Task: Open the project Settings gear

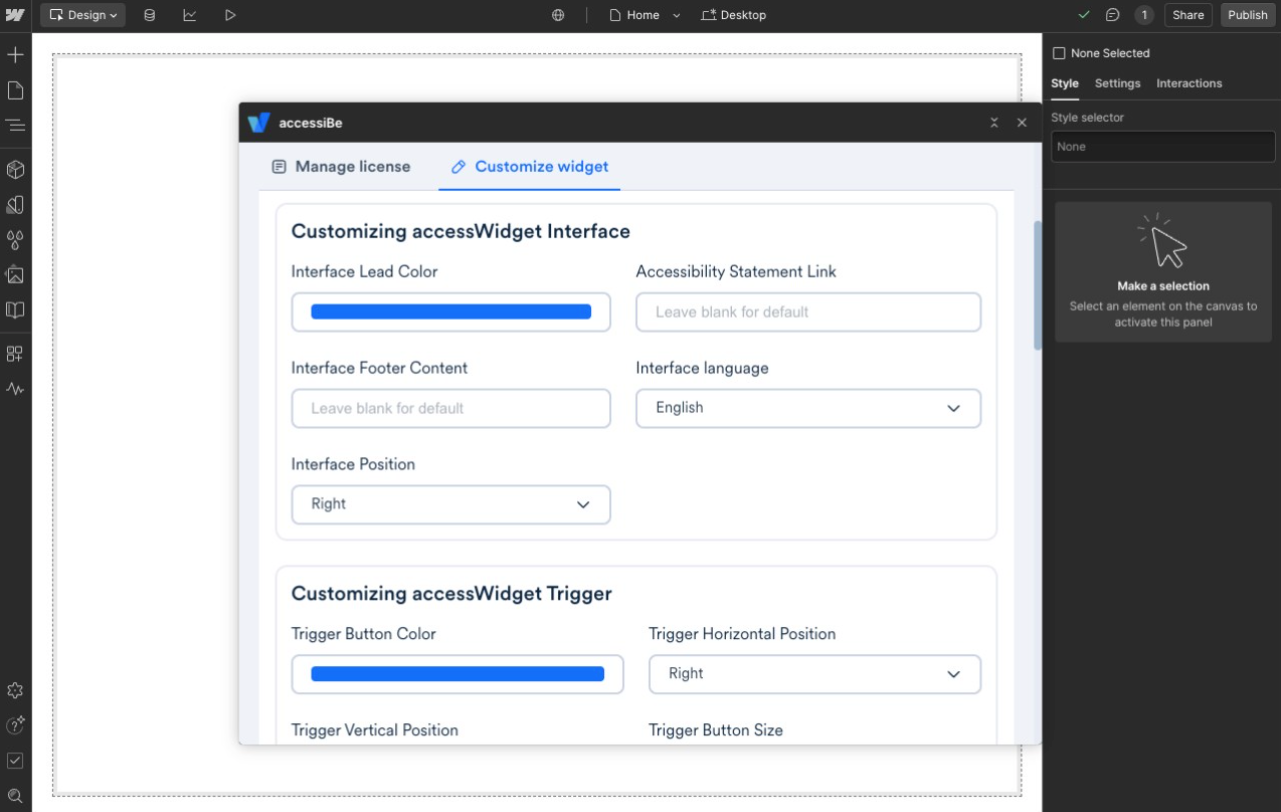Action: [15, 690]
